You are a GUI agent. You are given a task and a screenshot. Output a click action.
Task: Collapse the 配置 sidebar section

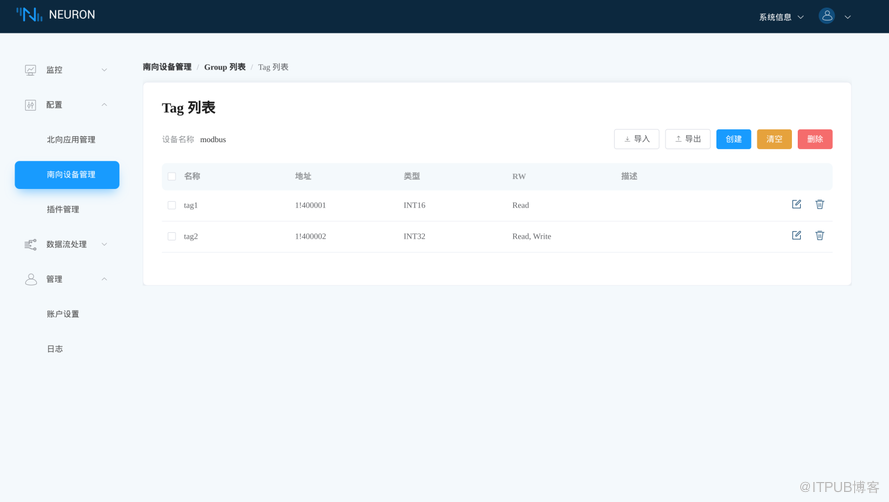(x=104, y=105)
